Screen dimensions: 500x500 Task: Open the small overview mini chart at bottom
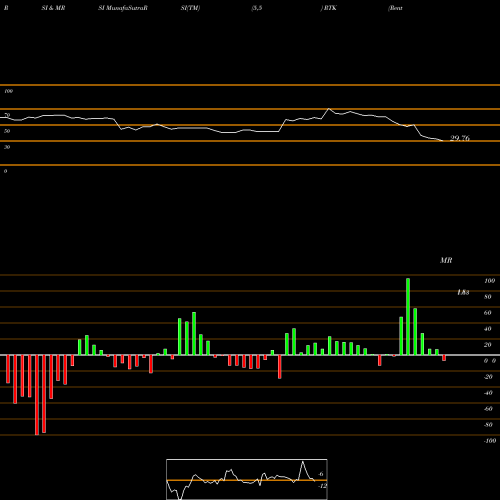coord(247,479)
